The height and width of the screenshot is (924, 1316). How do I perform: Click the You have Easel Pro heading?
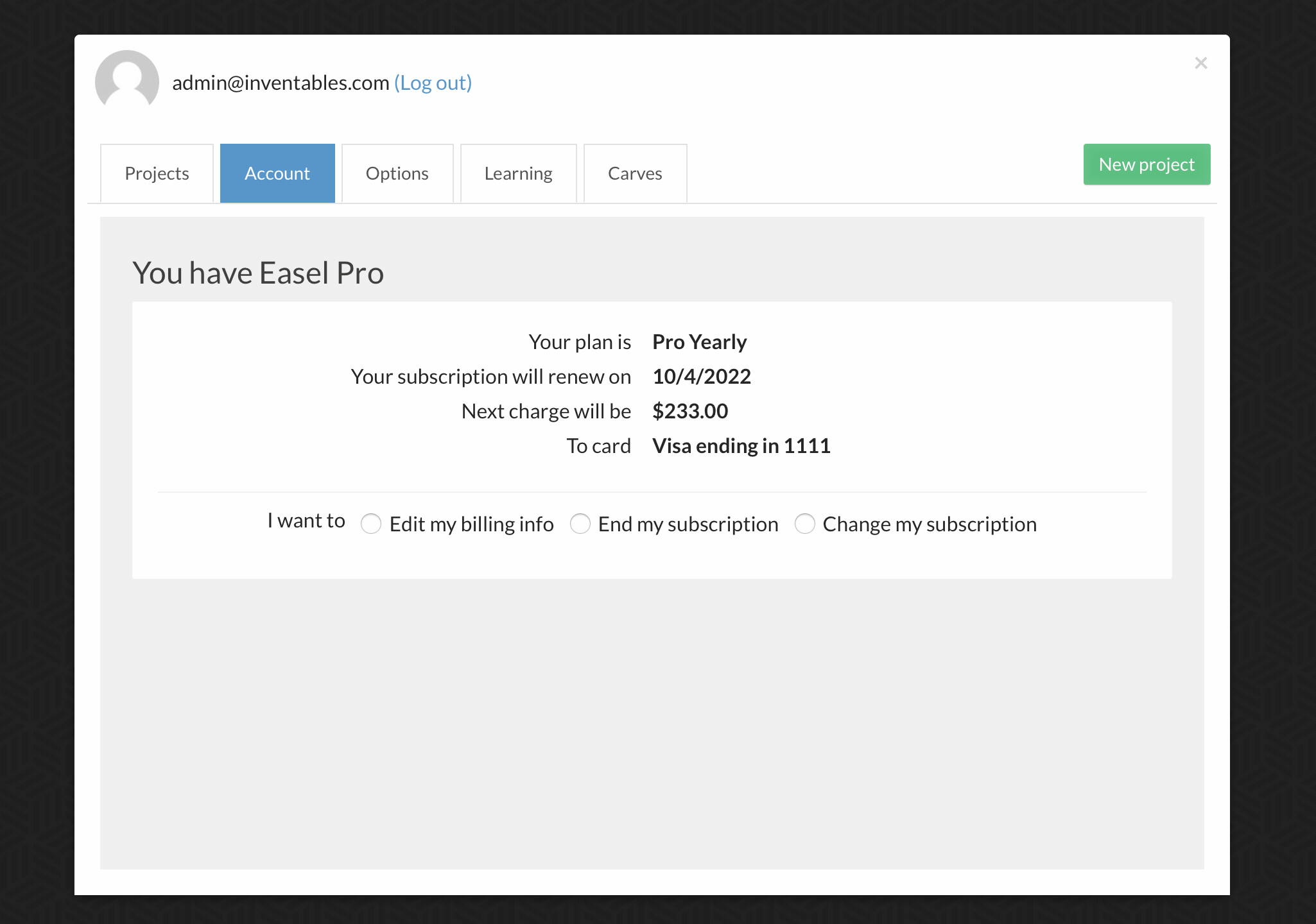258,273
